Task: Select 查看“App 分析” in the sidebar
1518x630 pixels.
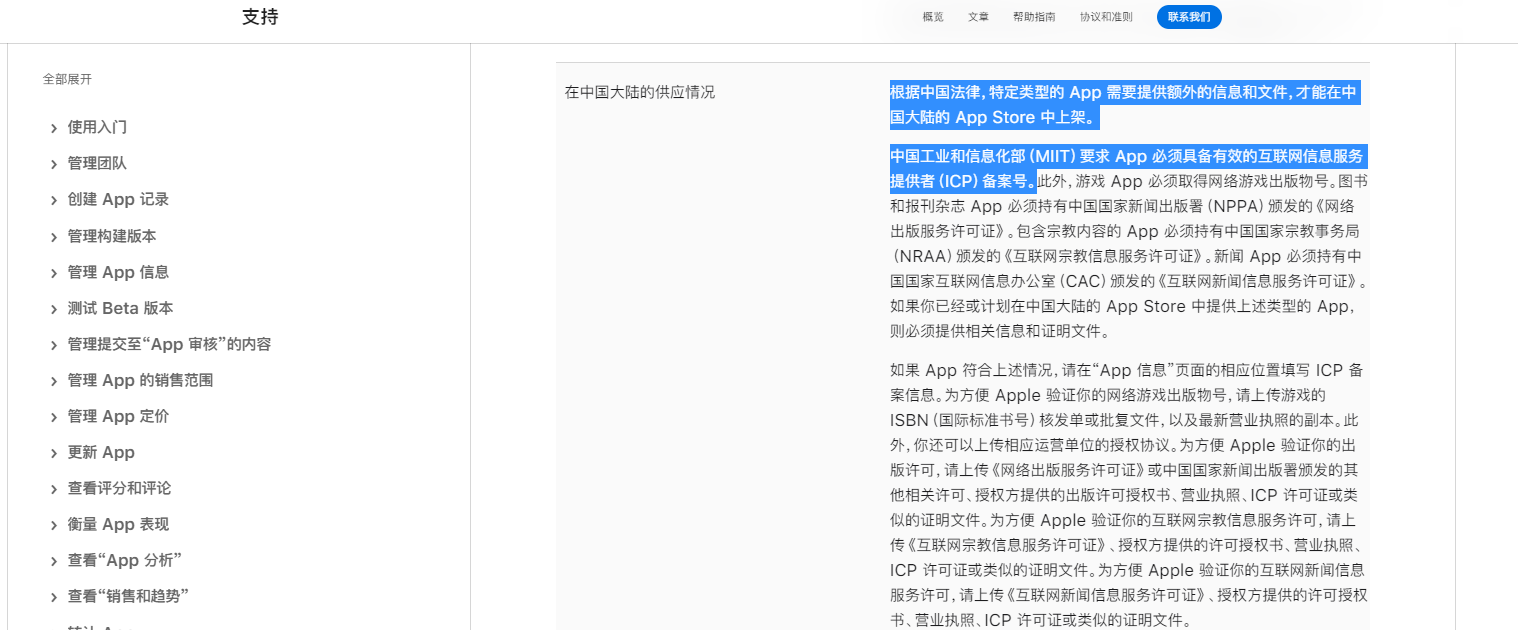Action: [x=124, y=560]
